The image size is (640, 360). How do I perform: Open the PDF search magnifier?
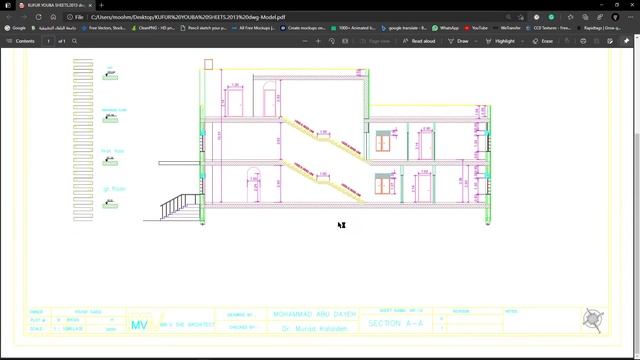coord(74,41)
